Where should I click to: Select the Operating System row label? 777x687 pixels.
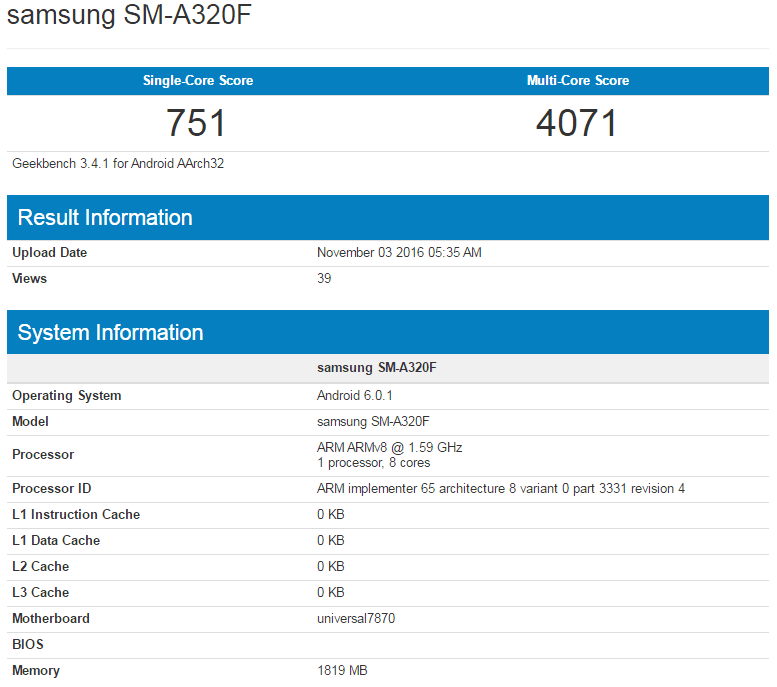pyautogui.click(x=67, y=396)
